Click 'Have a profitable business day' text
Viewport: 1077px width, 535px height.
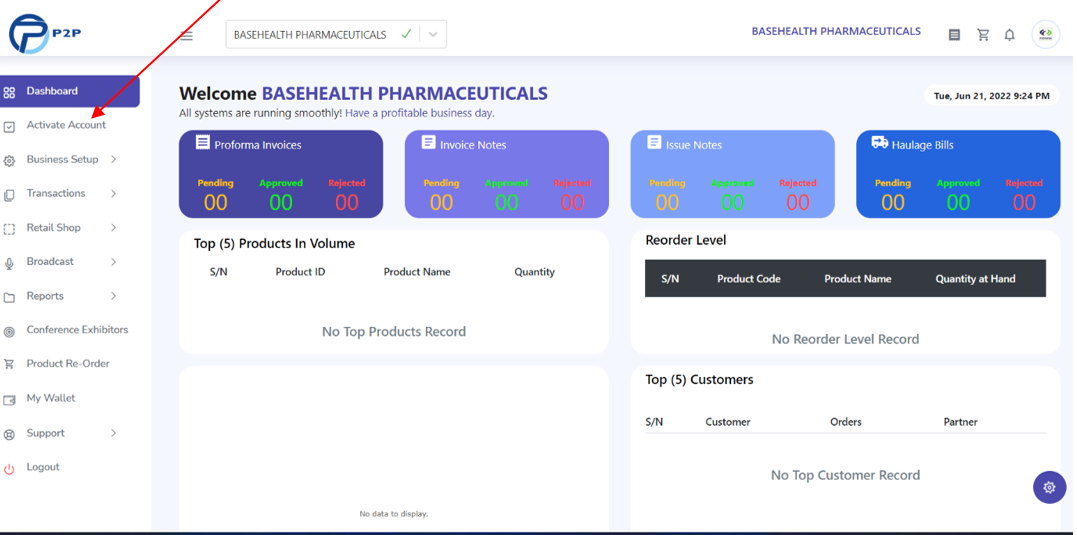pyautogui.click(x=420, y=113)
